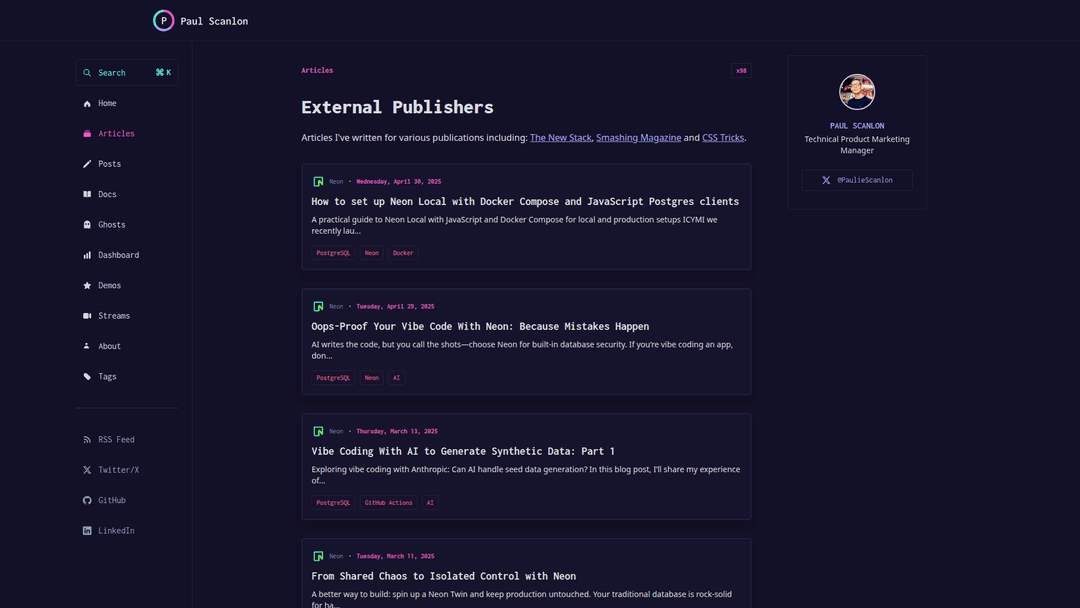This screenshot has width=1080, height=608.
Task: Follow the Smashing Magazine link
Action: 638,138
